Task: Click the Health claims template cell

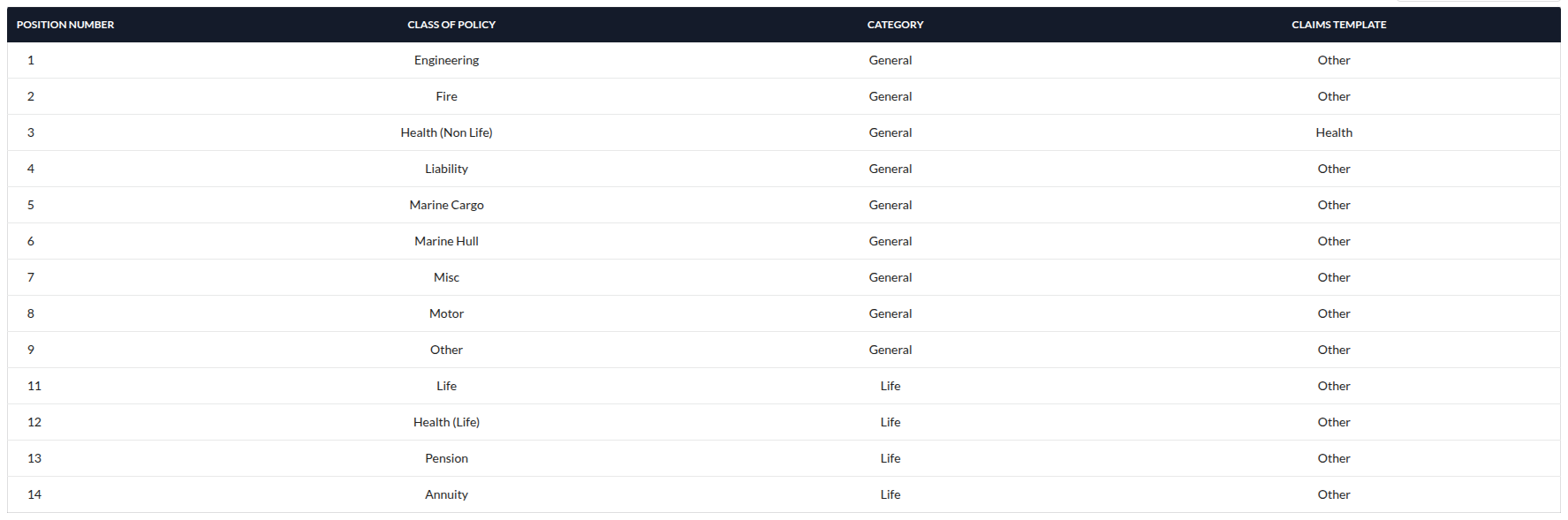Action: coord(1333,132)
